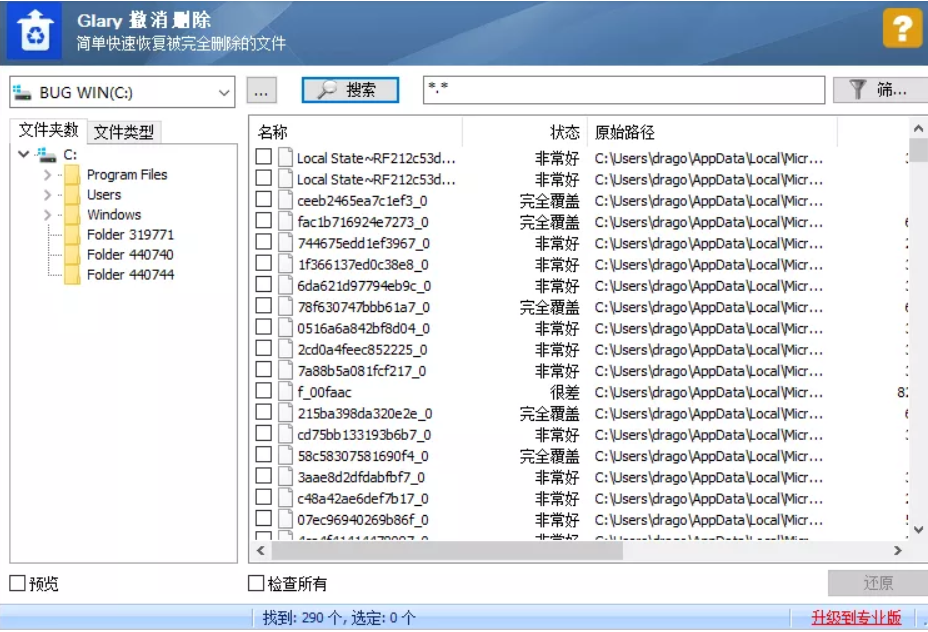
Task: Select checkbox of 07ec96940269b86f_0
Action: pos(263,519)
